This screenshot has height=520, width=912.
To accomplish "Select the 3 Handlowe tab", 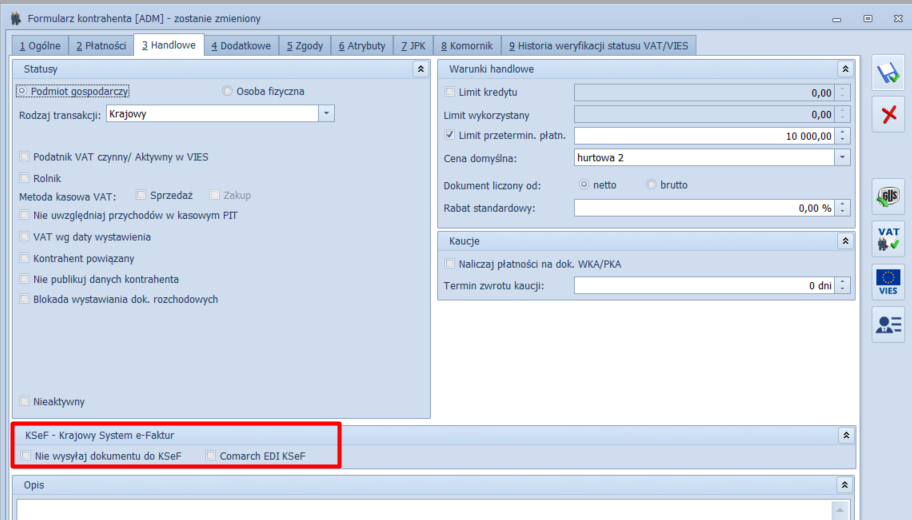I will [x=169, y=45].
